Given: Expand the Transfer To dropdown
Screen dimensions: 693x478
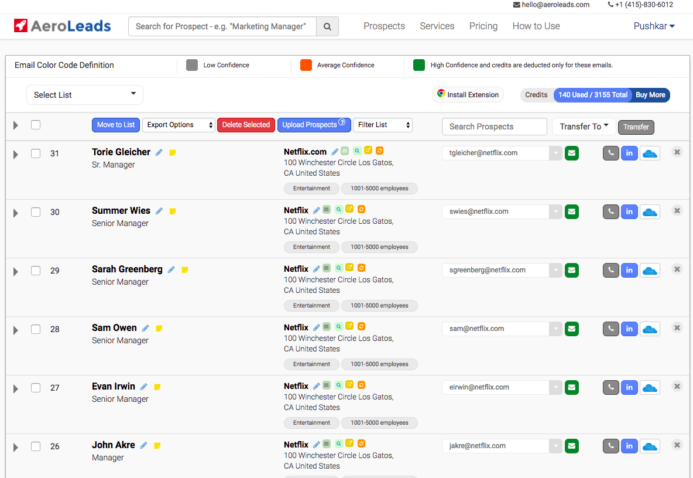Looking at the screenshot, I should [x=585, y=127].
